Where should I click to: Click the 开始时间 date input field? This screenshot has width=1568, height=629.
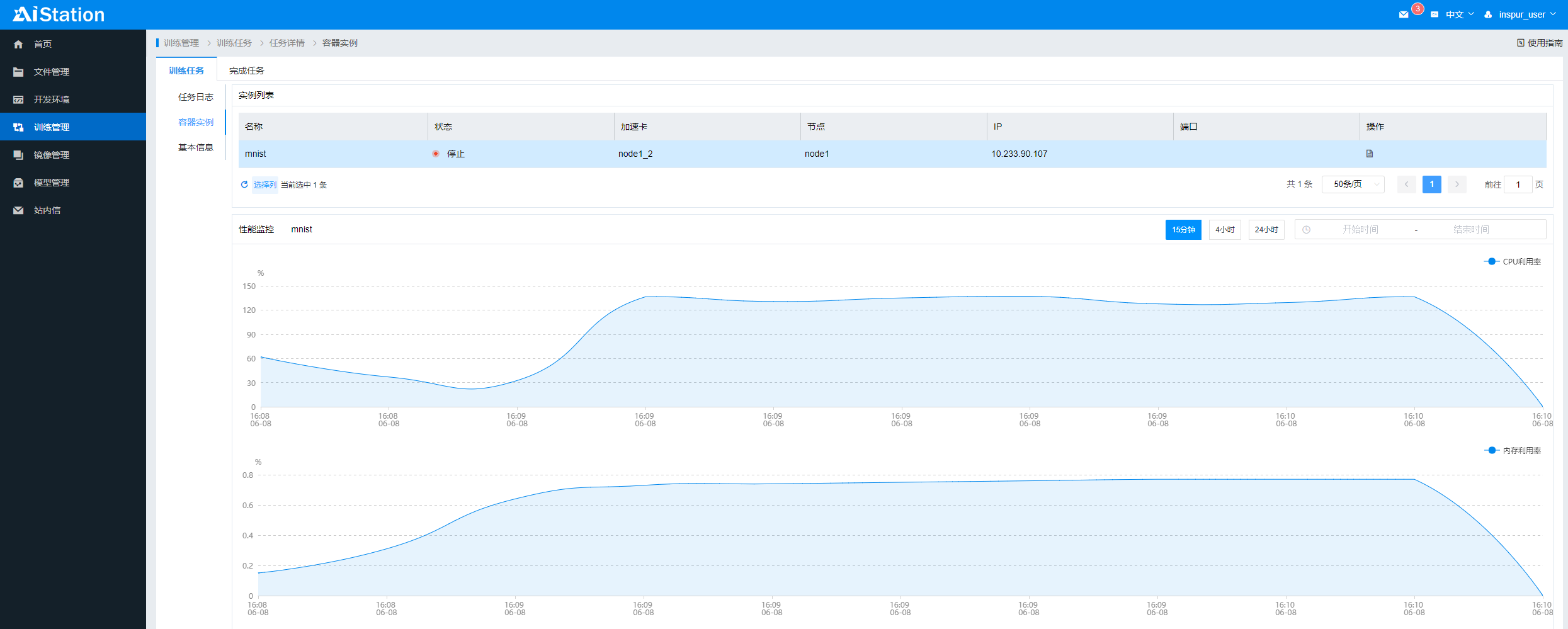pyautogui.click(x=1360, y=230)
